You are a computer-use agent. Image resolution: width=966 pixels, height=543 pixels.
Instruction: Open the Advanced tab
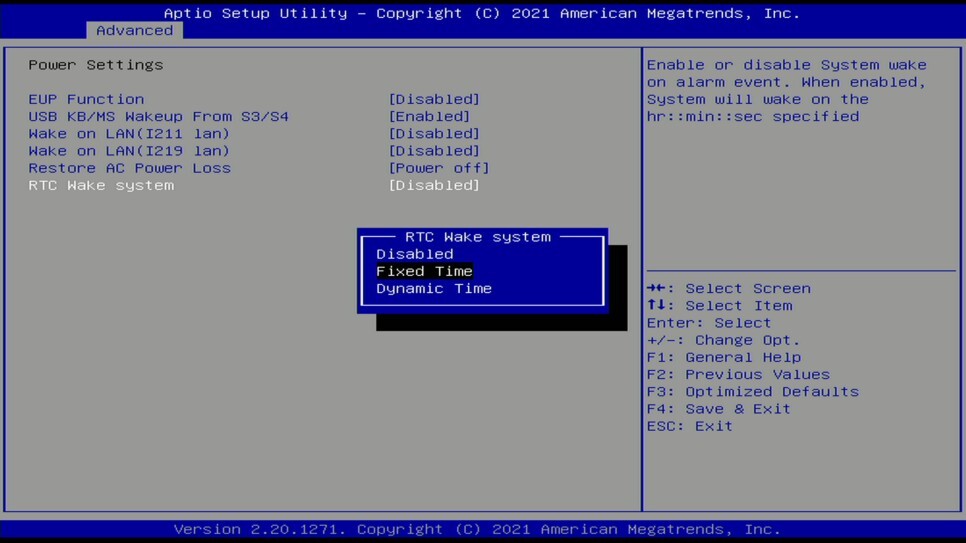coord(134,30)
